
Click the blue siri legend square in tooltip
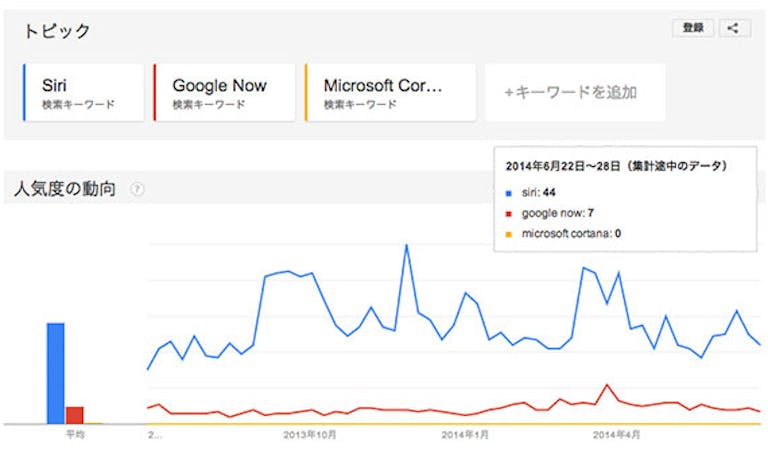tap(509, 191)
